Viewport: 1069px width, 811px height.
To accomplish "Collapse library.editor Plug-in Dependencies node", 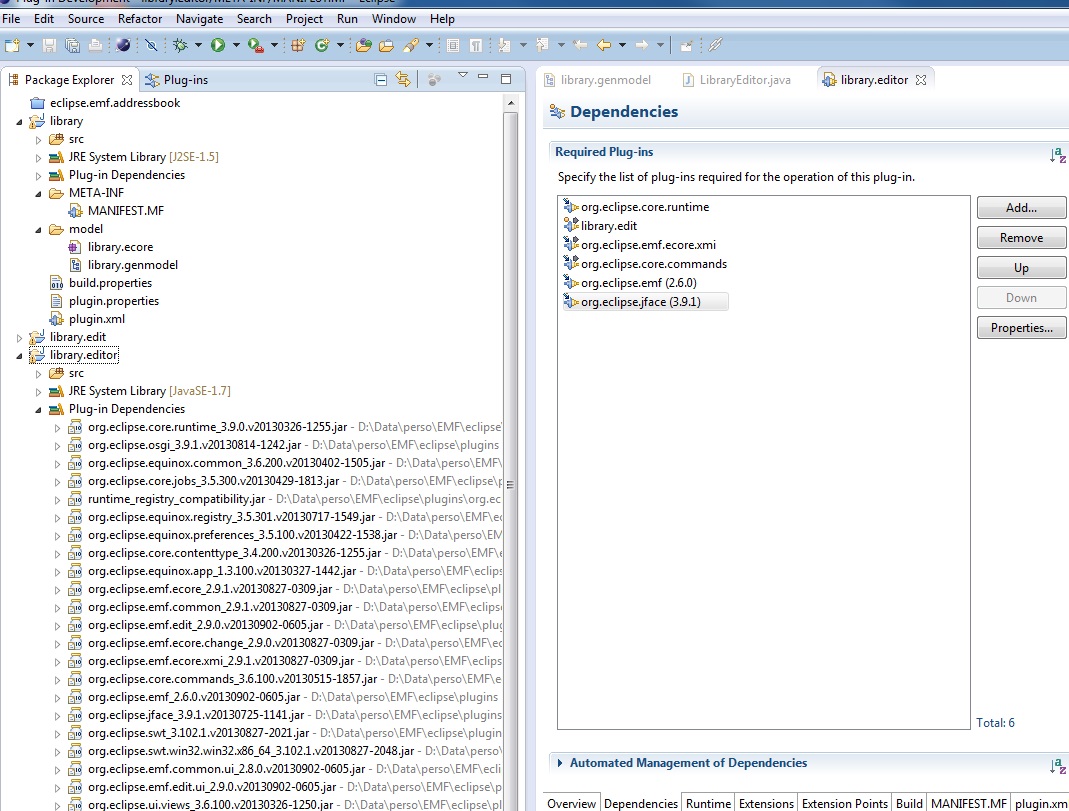I will tap(38, 410).
